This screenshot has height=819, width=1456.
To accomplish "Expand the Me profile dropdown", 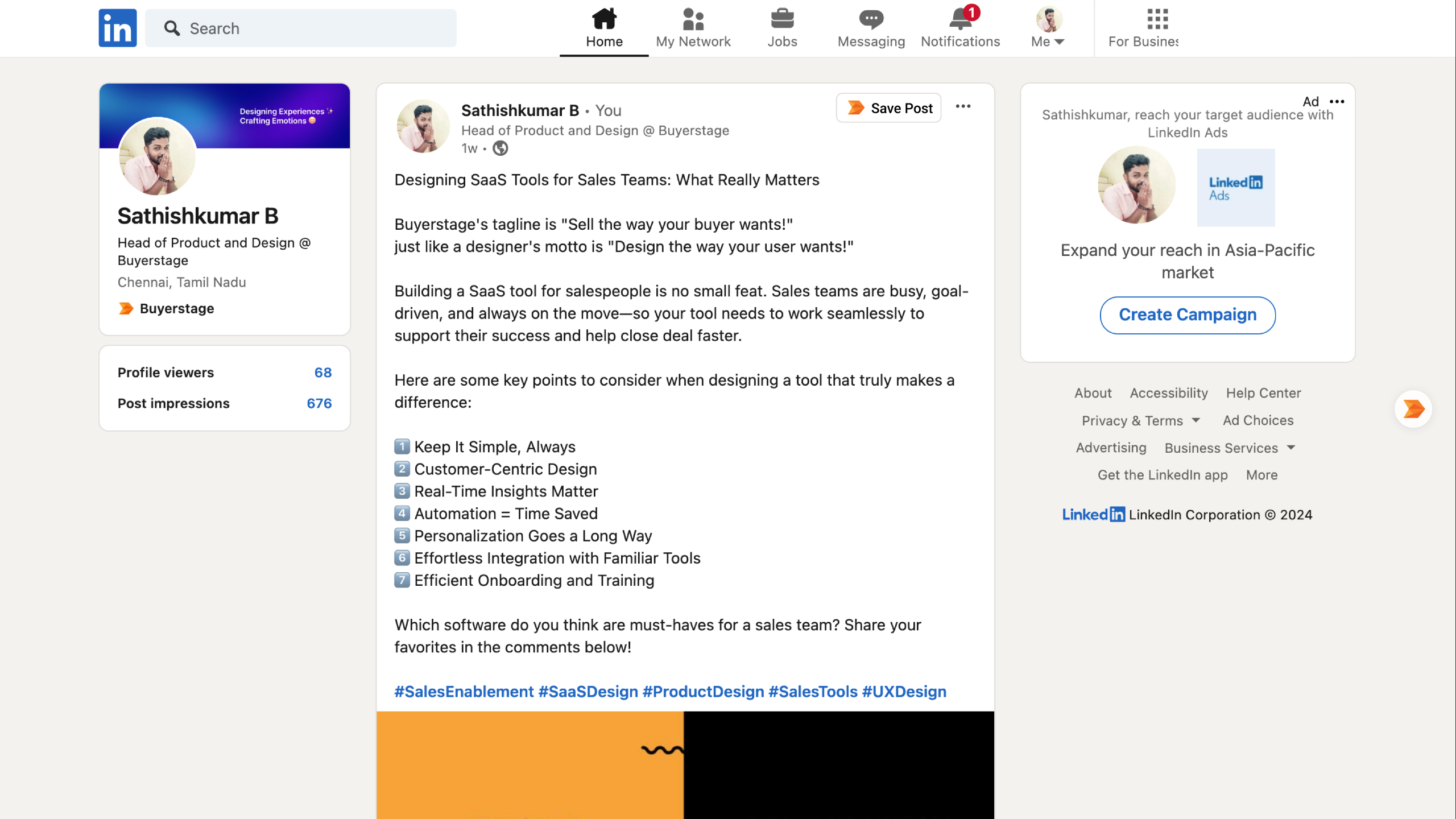I will 1048,42.
